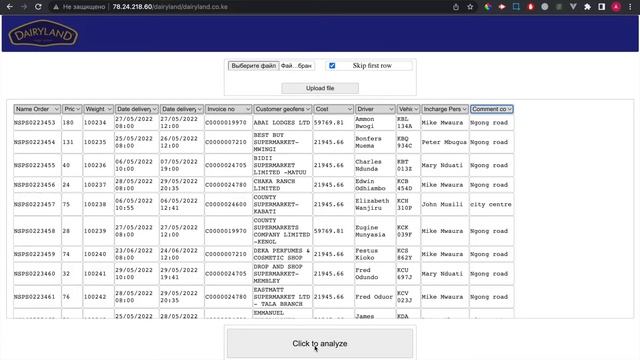Screen dimensions: 640x360
Task: Open the pink profile avatar
Action: point(616,7)
